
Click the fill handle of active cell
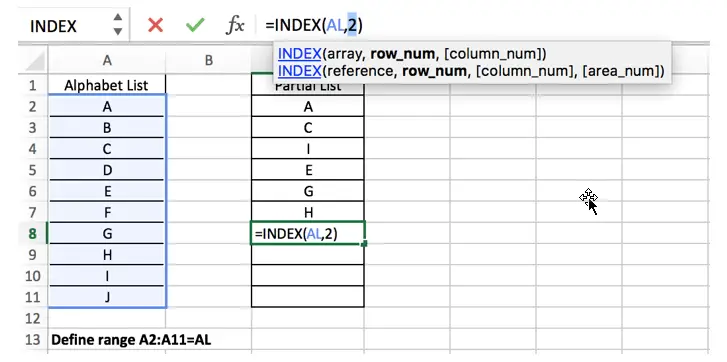[364, 243]
